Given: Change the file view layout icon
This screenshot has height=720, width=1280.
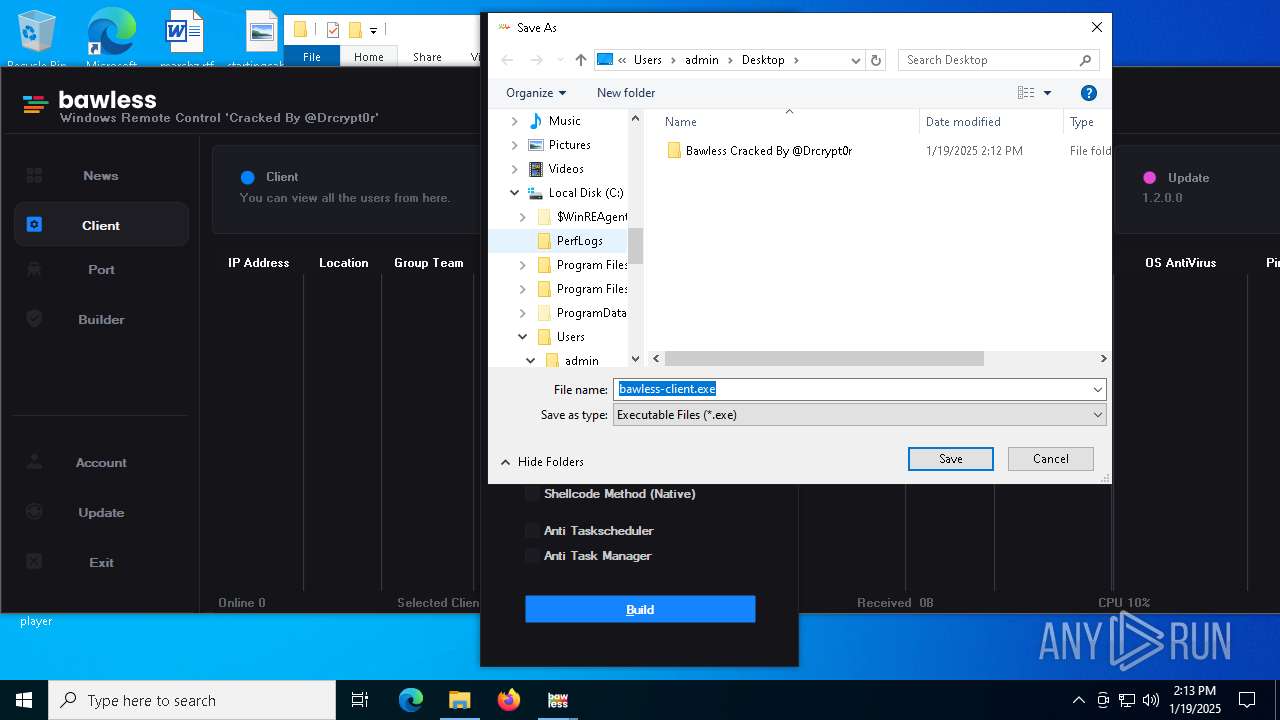Looking at the screenshot, I should (x=1026, y=93).
